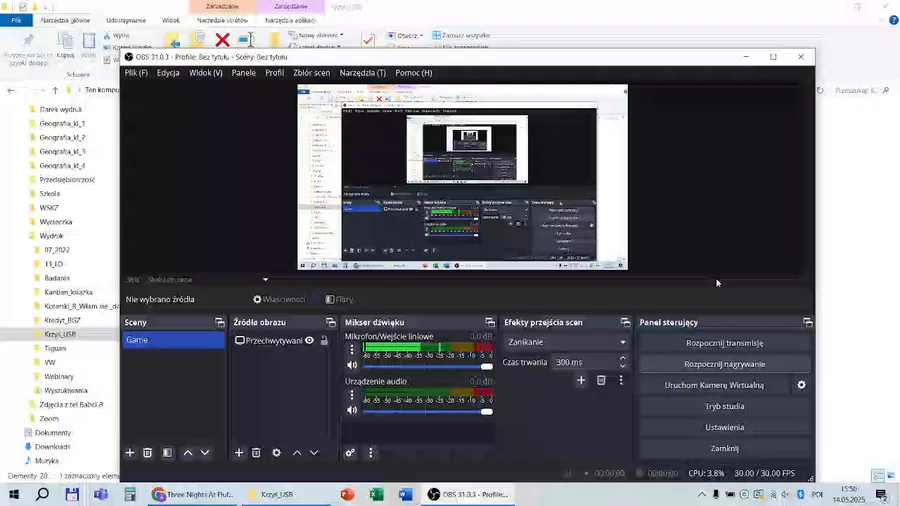The height and width of the screenshot is (506, 900).
Task: Open preview scaling dropdown arrow
Action: click(x=265, y=279)
